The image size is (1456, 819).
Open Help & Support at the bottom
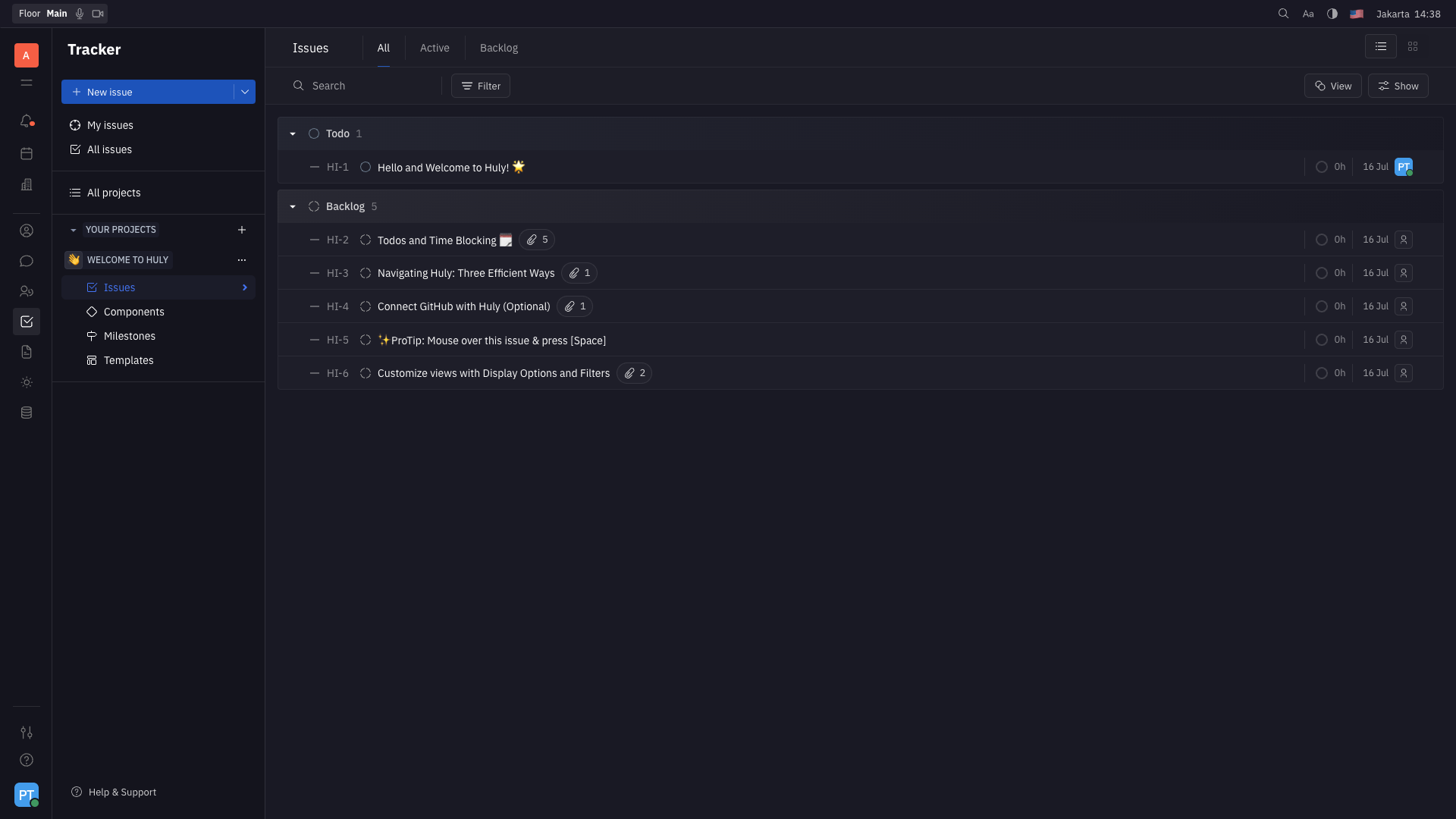pyautogui.click(x=114, y=792)
